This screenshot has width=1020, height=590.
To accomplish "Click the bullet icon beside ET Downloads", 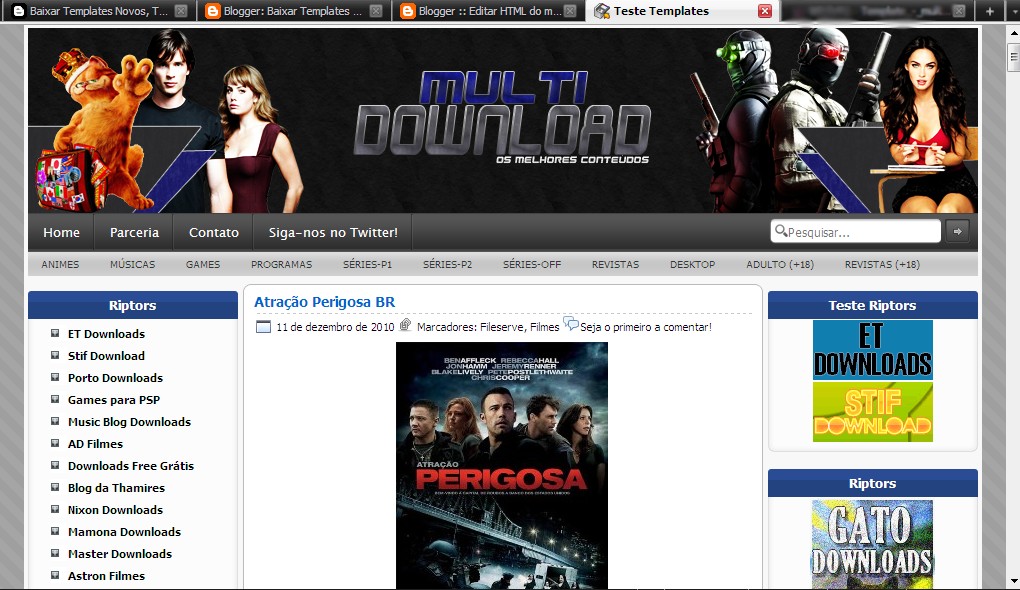I will 55,333.
